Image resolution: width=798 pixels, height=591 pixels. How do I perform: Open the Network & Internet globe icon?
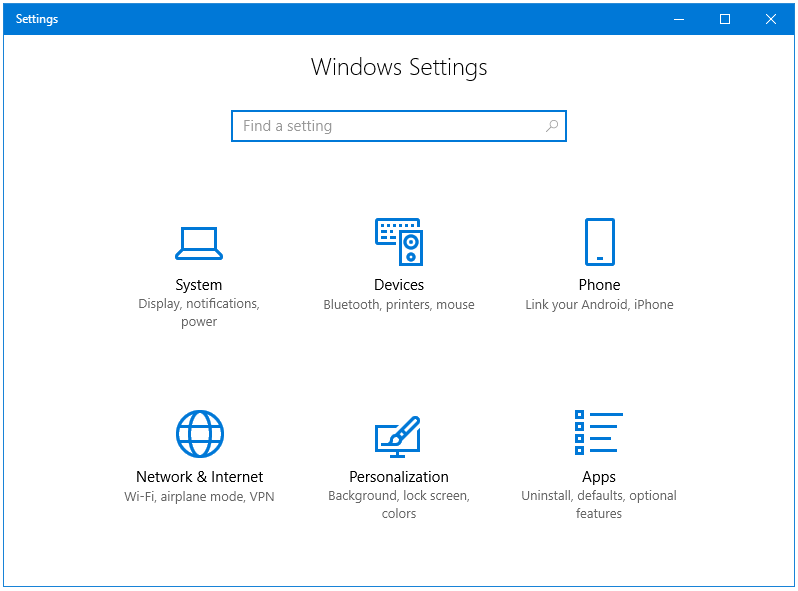200,434
